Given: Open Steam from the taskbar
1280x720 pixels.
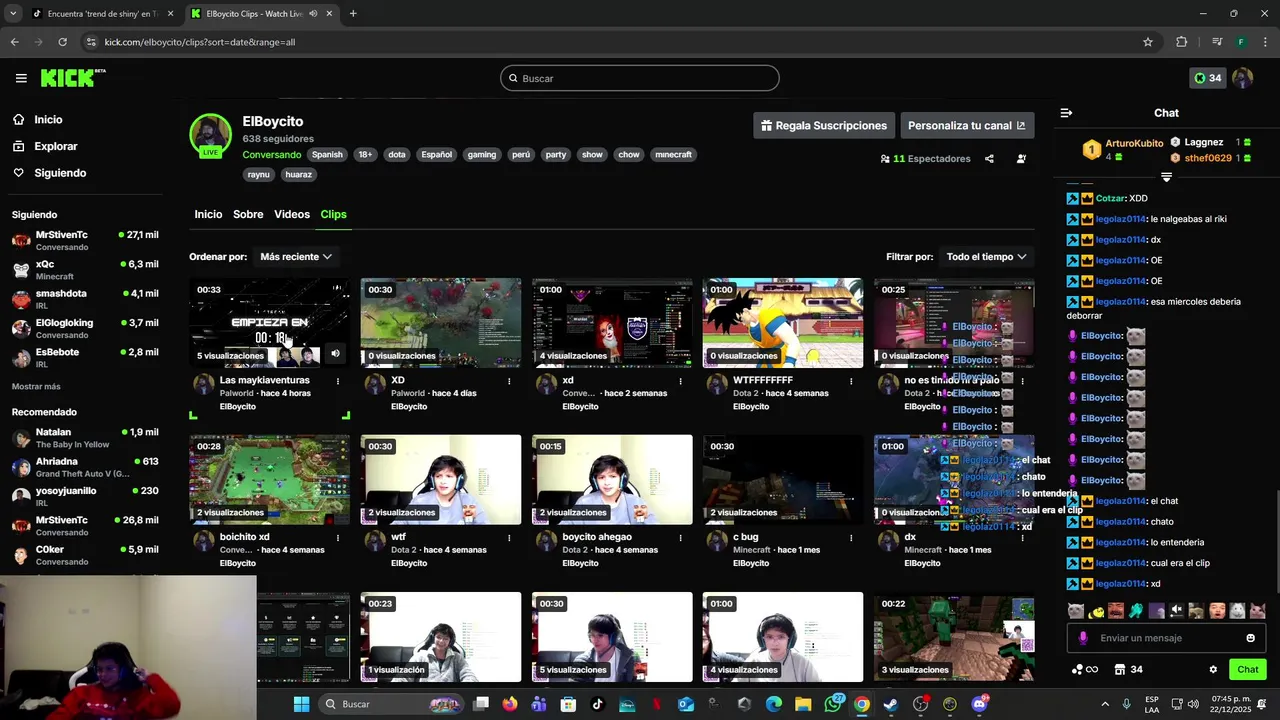Looking at the screenshot, I should click(x=891, y=704).
